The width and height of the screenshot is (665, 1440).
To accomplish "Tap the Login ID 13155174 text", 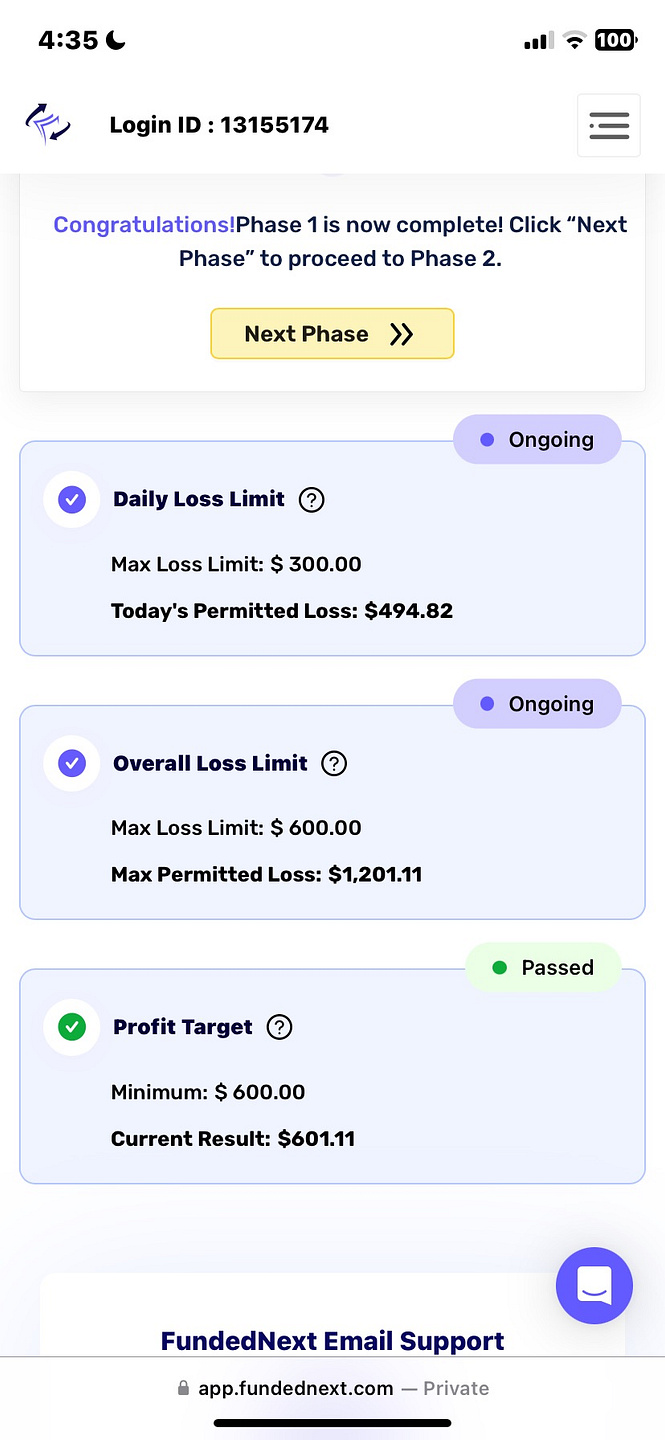I will [219, 125].
